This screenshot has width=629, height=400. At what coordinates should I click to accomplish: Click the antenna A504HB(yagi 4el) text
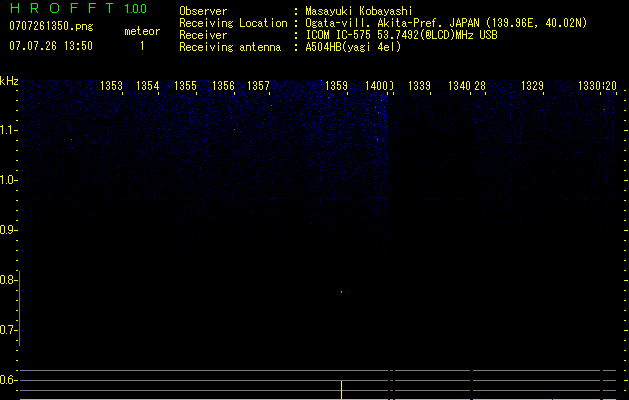click(x=353, y=47)
